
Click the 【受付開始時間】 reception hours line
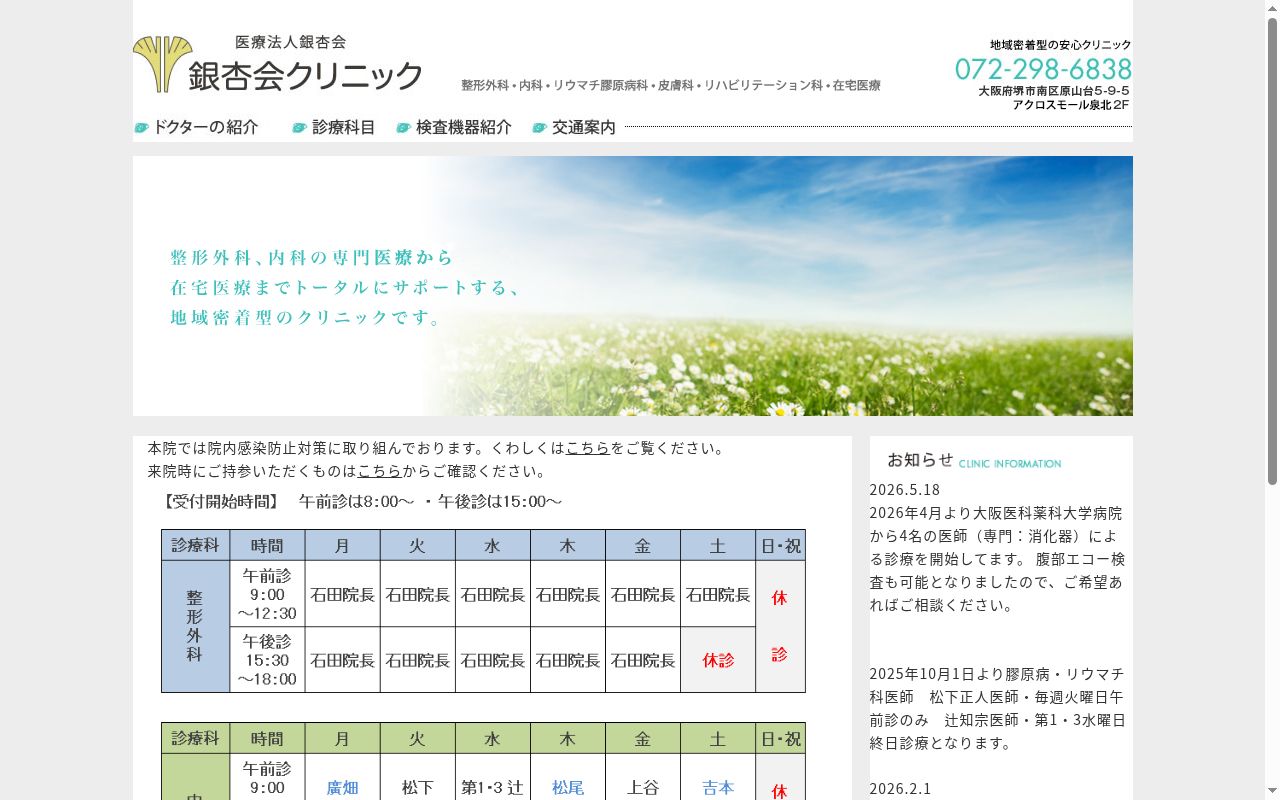pyautogui.click(x=360, y=501)
